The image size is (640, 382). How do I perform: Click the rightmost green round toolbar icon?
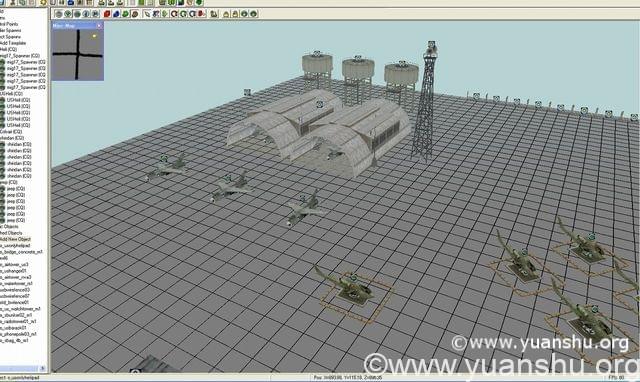(x=253, y=14)
